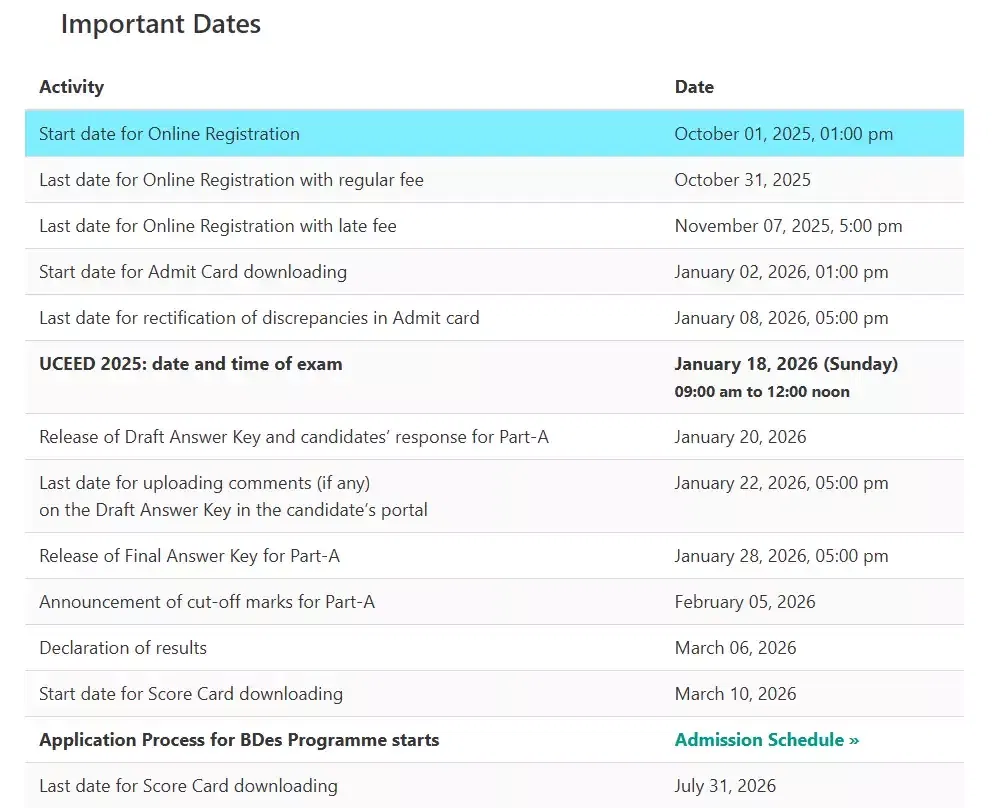Viewport: 994px width, 808px height.
Task: Click the Date column header
Action: pos(694,87)
